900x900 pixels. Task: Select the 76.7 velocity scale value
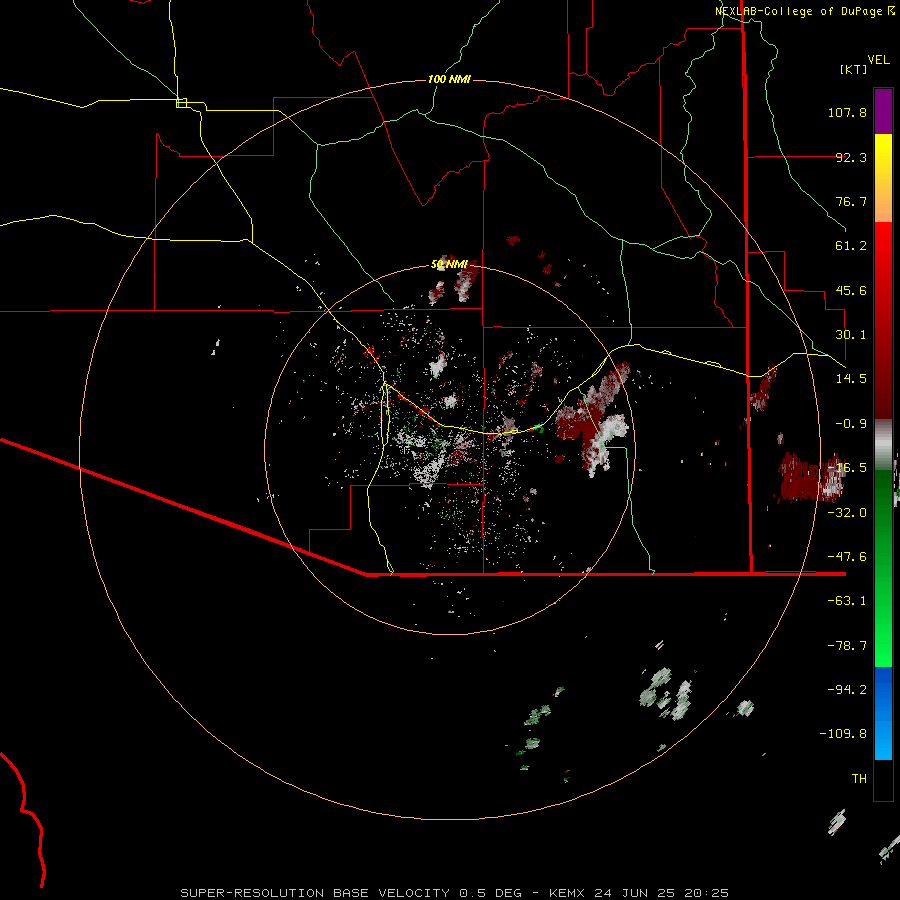click(x=851, y=201)
